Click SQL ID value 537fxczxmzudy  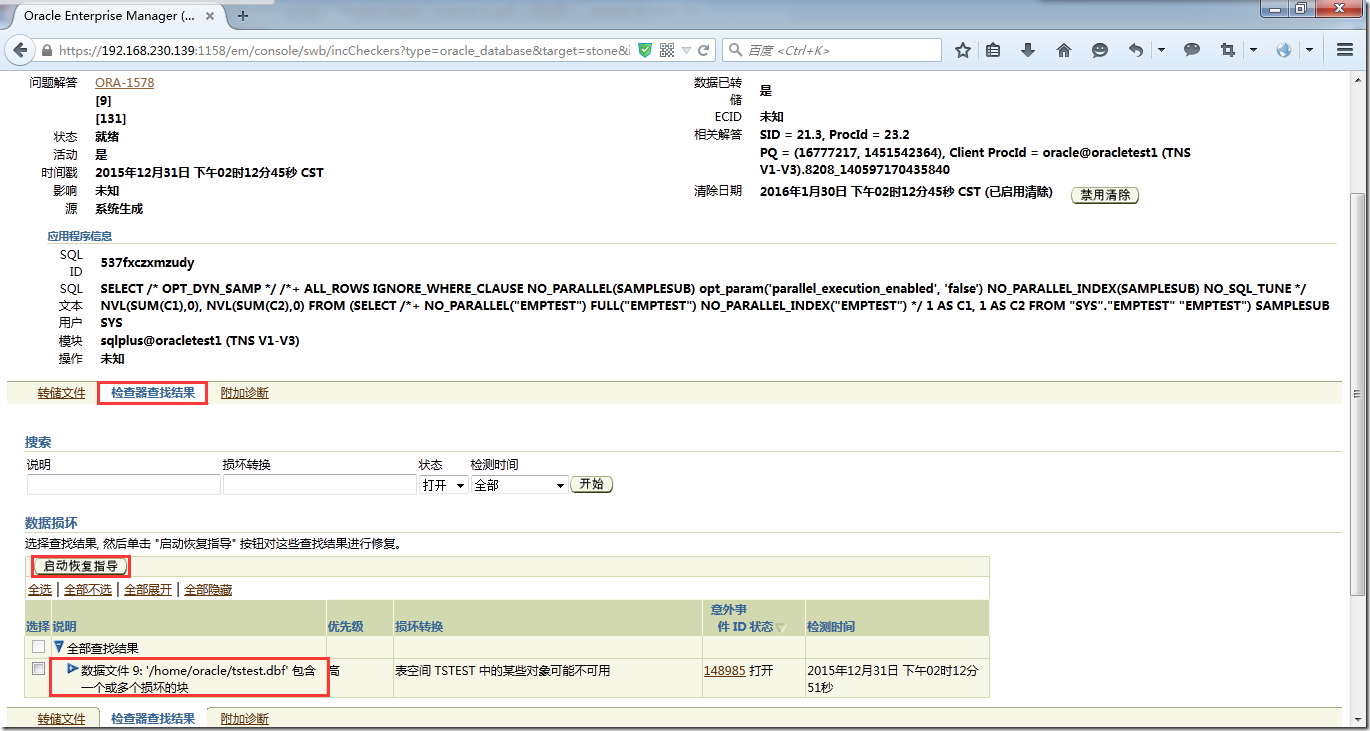coord(148,263)
